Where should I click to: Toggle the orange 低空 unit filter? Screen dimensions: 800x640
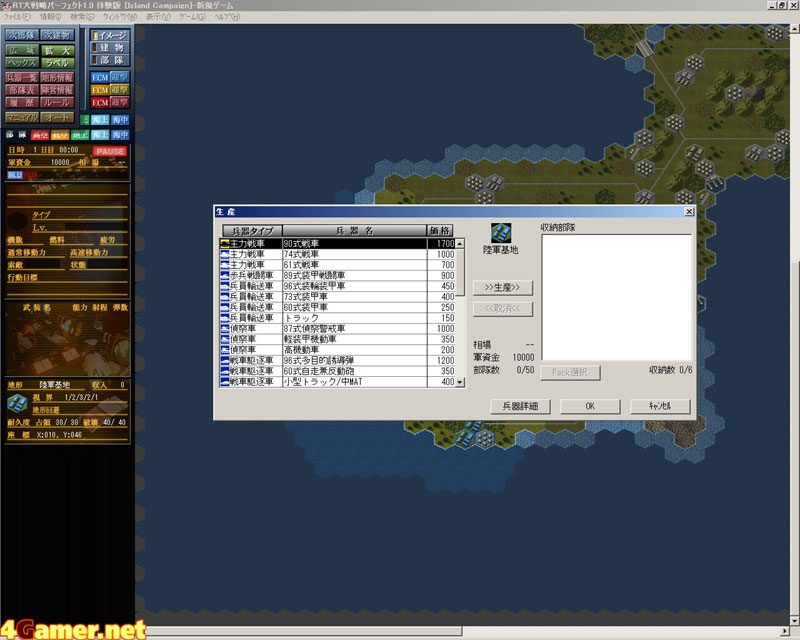tap(60, 135)
